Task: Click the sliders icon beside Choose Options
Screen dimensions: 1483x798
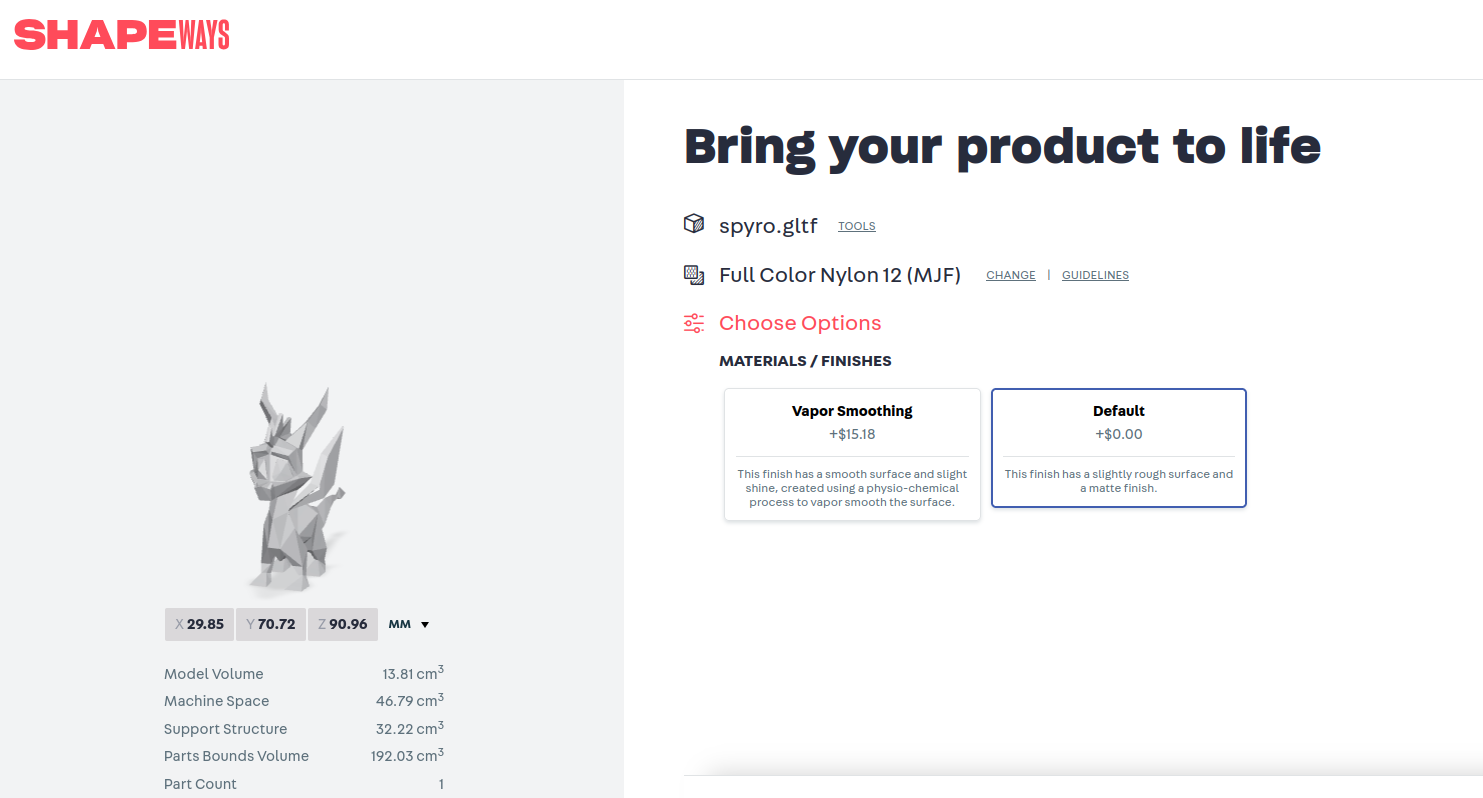Action: click(694, 323)
